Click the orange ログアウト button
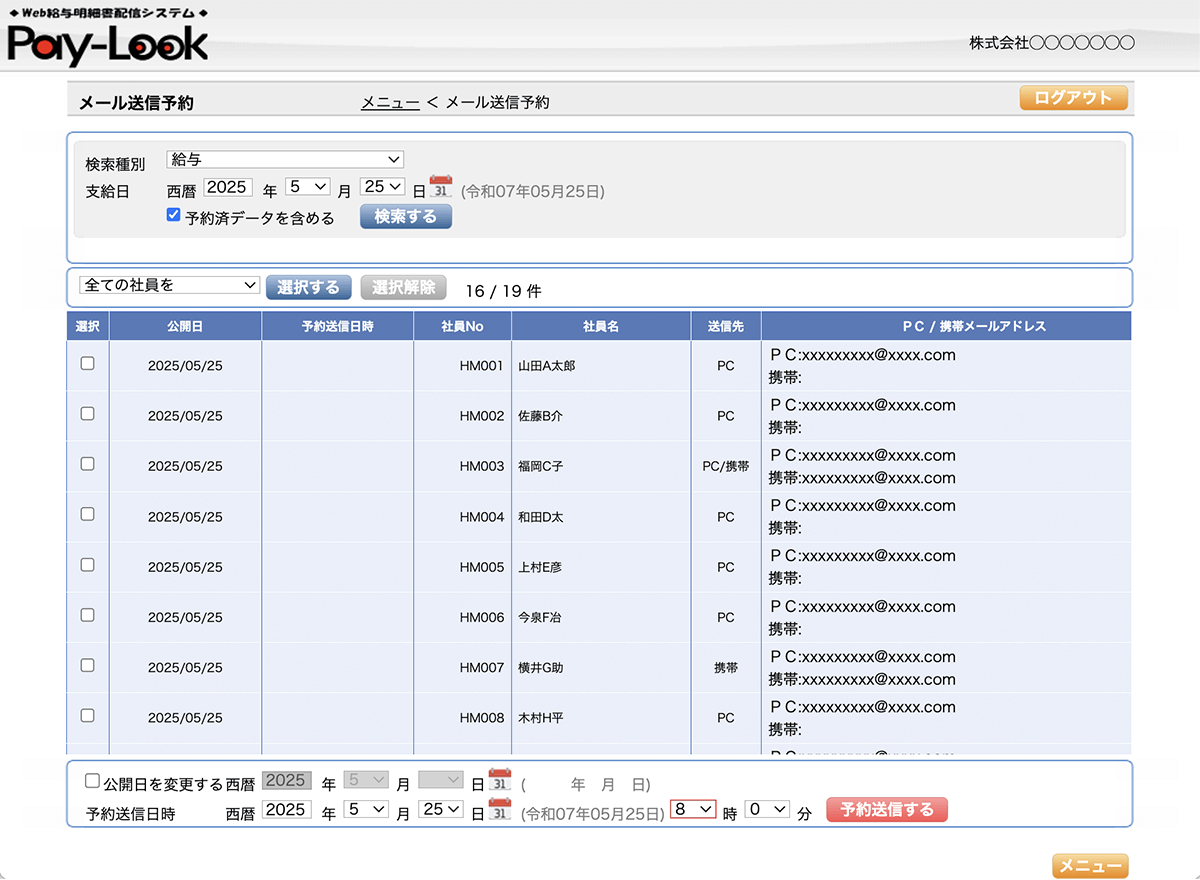This screenshot has width=1200, height=880. [1073, 98]
